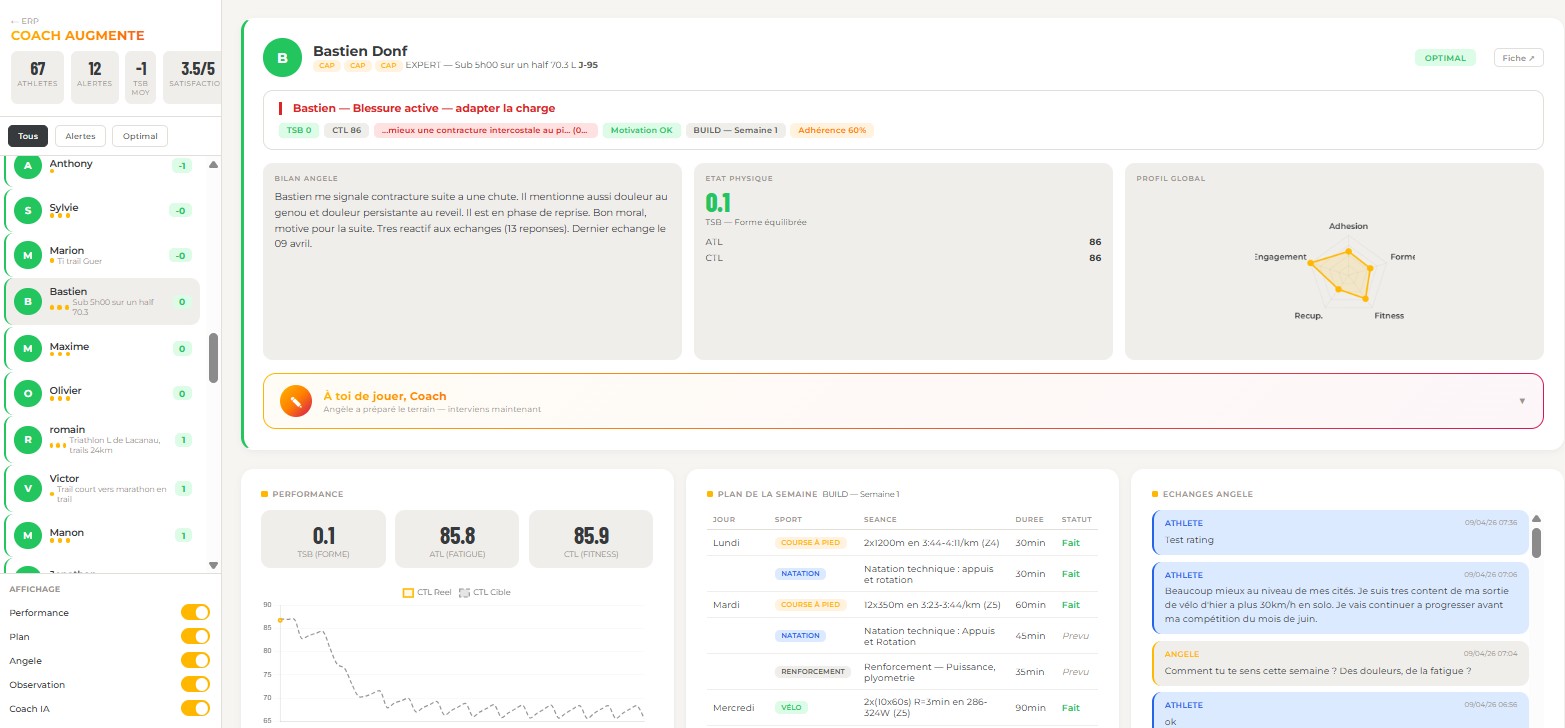Click the Tous filter button

pyautogui.click(x=27, y=136)
